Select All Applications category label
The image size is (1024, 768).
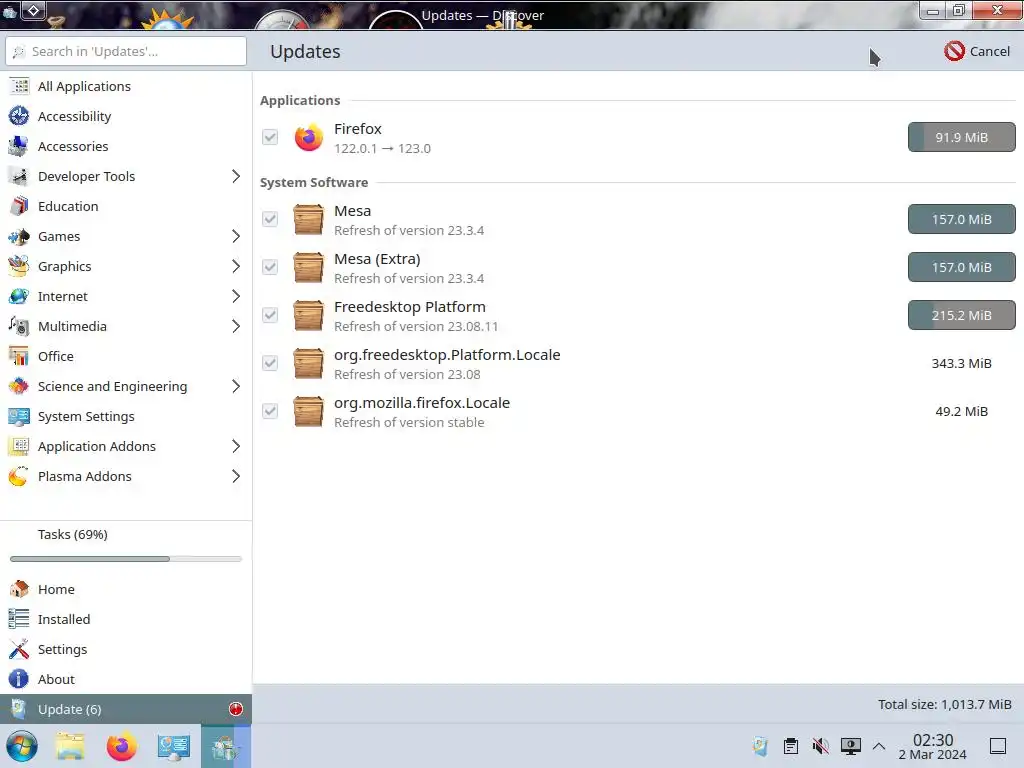(x=84, y=86)
